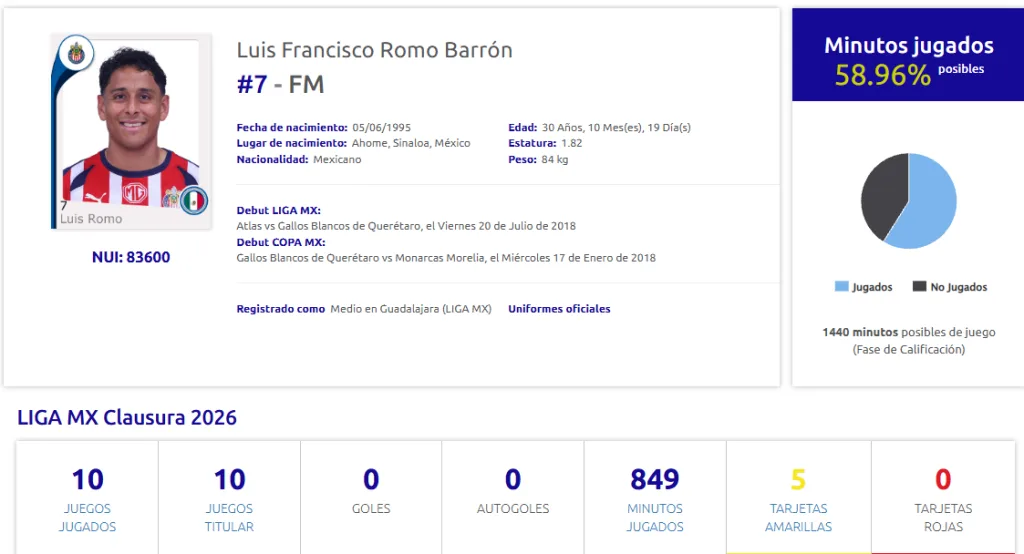Click the blue slice of the pie chart
The height and width of the screenshot is (554, 1024).
coord(926,205)
